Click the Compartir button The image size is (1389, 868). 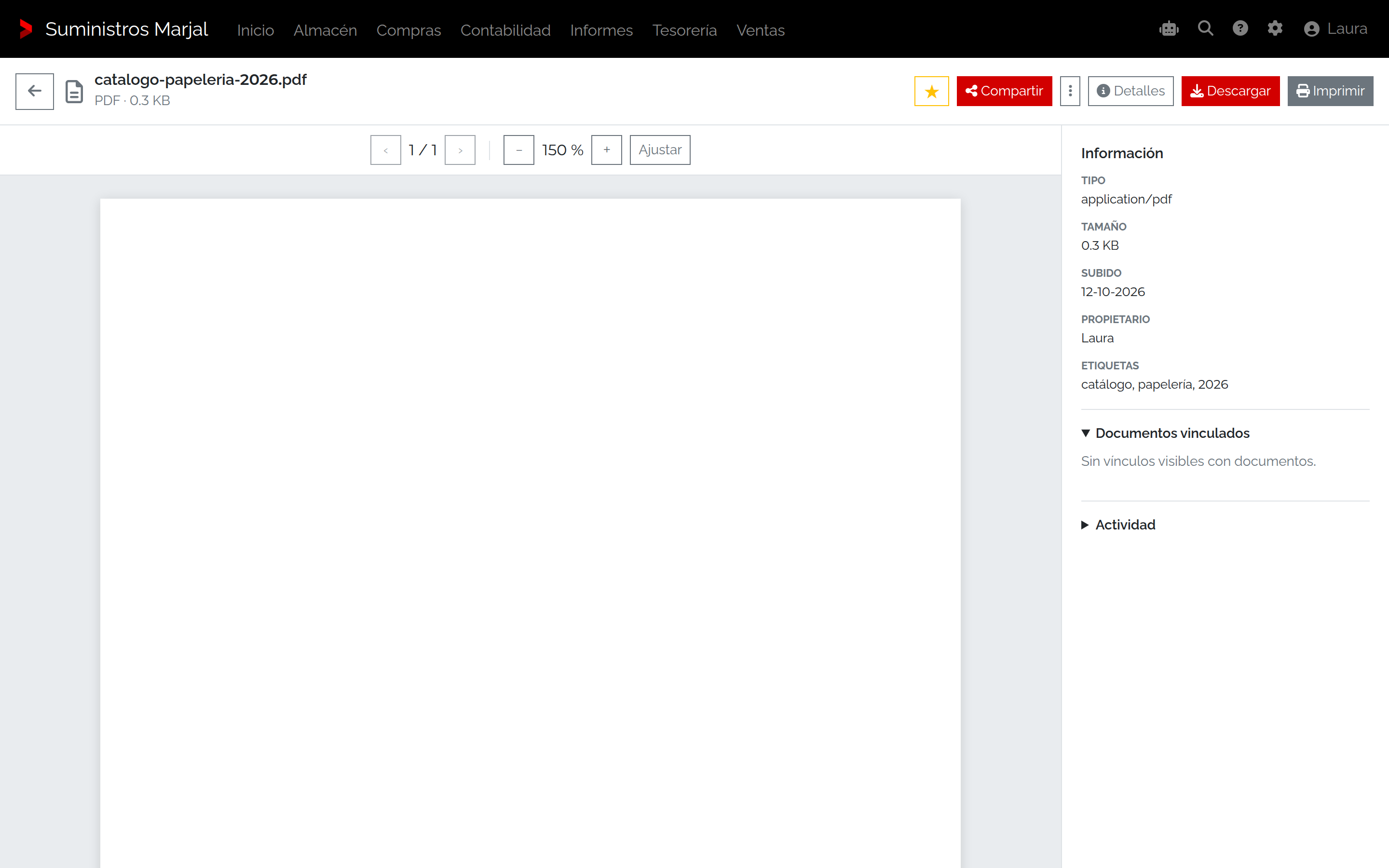(x=1004, y=91)
